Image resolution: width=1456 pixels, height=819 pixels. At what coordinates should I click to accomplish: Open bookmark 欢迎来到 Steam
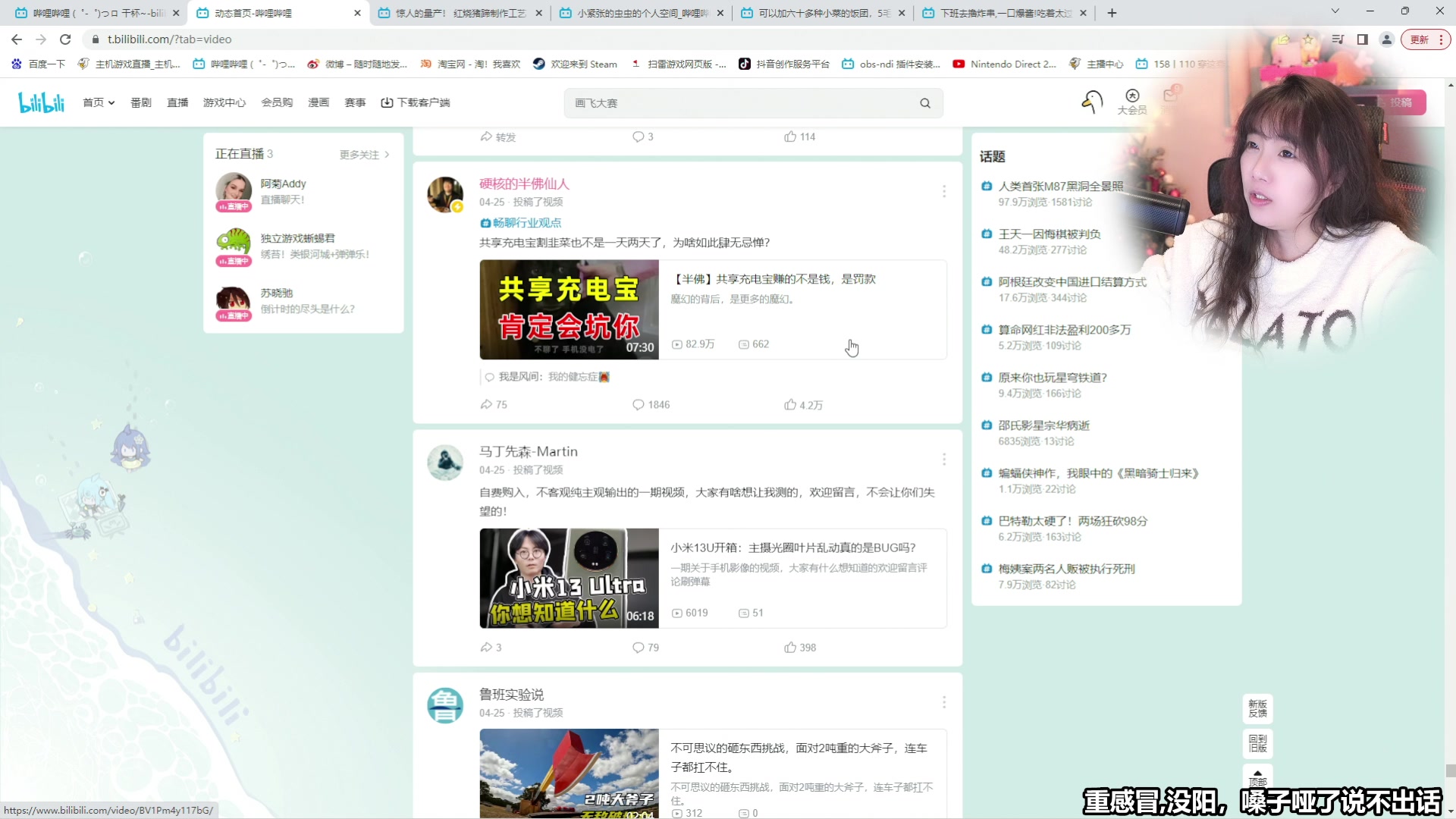(x=575, y=64)
